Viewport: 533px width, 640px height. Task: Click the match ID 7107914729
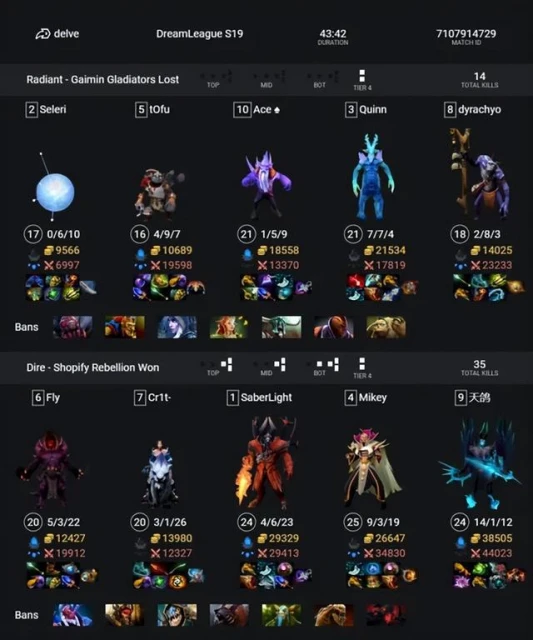(466, 33)
